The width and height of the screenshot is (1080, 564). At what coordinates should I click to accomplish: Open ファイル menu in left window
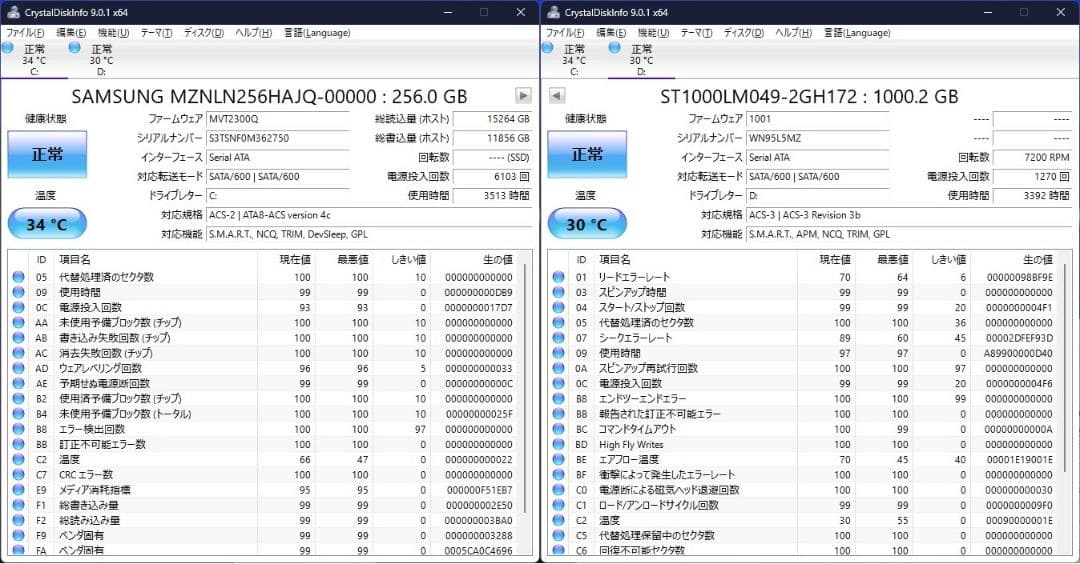[25, 33]
